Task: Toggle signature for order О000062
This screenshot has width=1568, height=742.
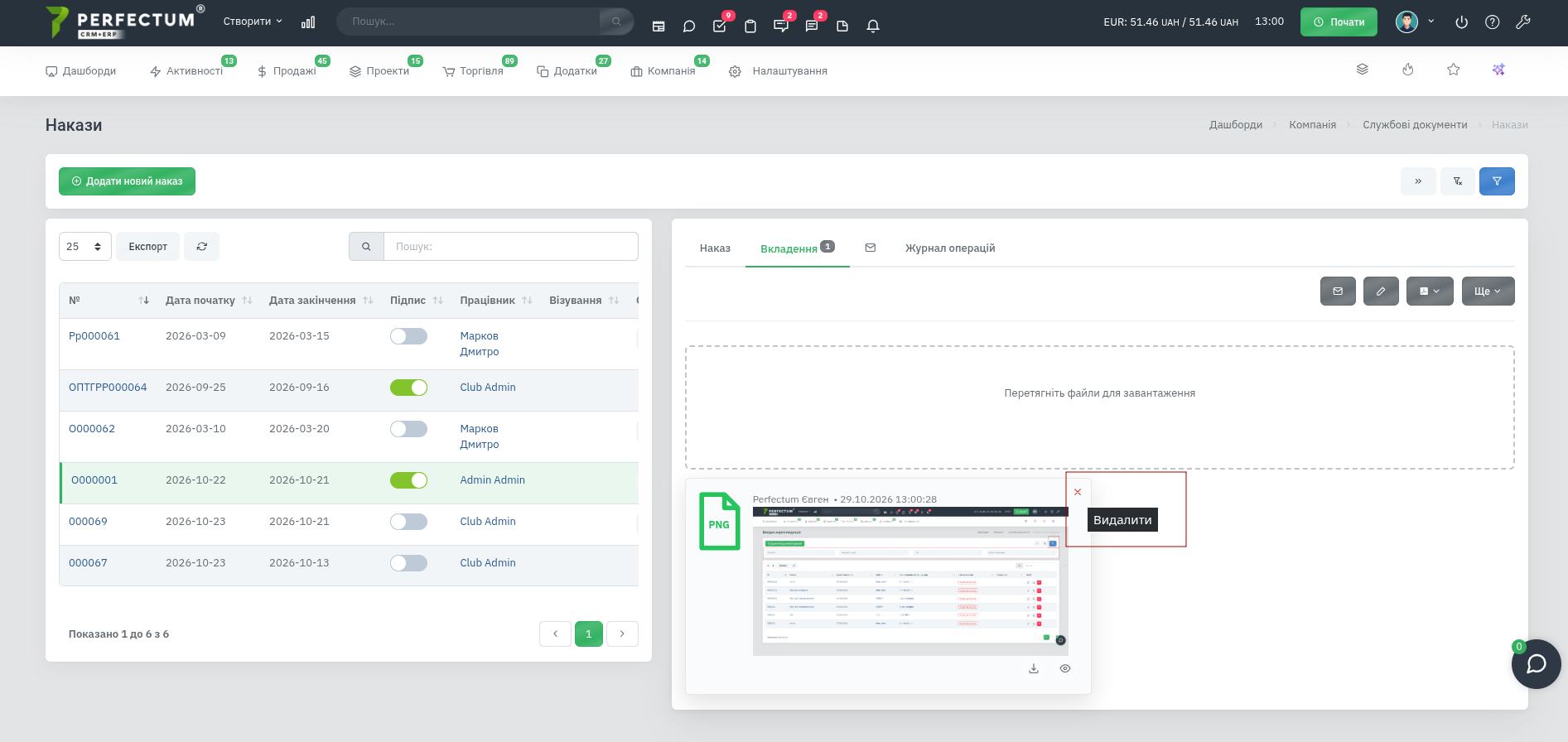Action: [409, 429]
